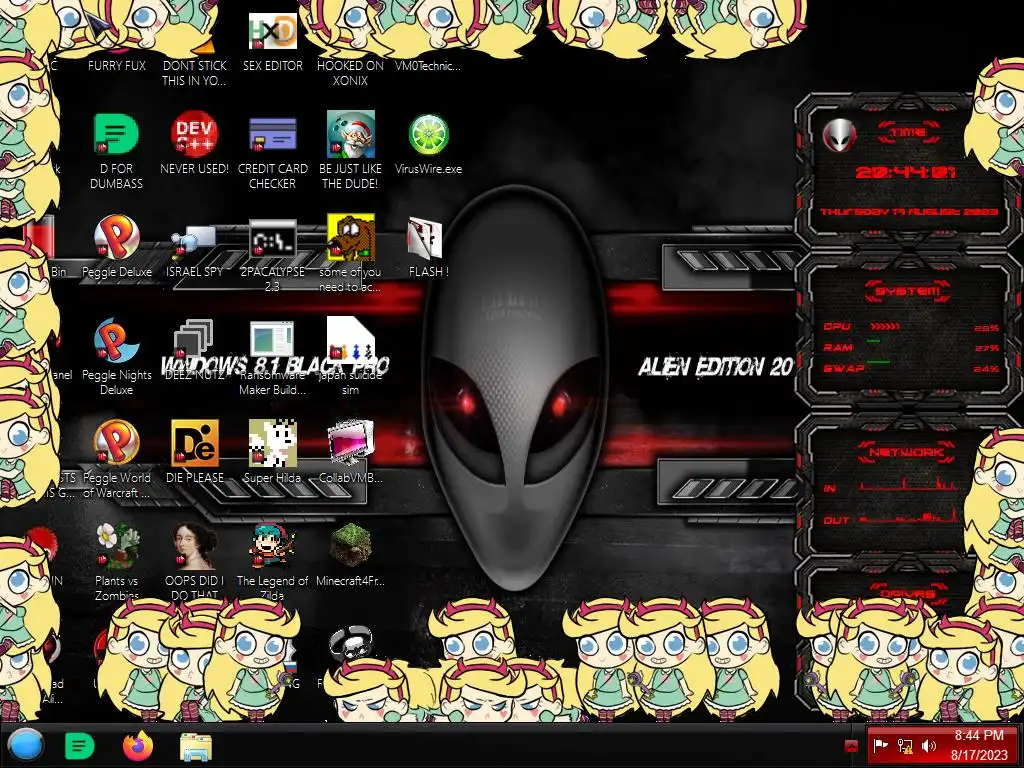Launch the Super Hilda game icon

[x=272, y=443]
